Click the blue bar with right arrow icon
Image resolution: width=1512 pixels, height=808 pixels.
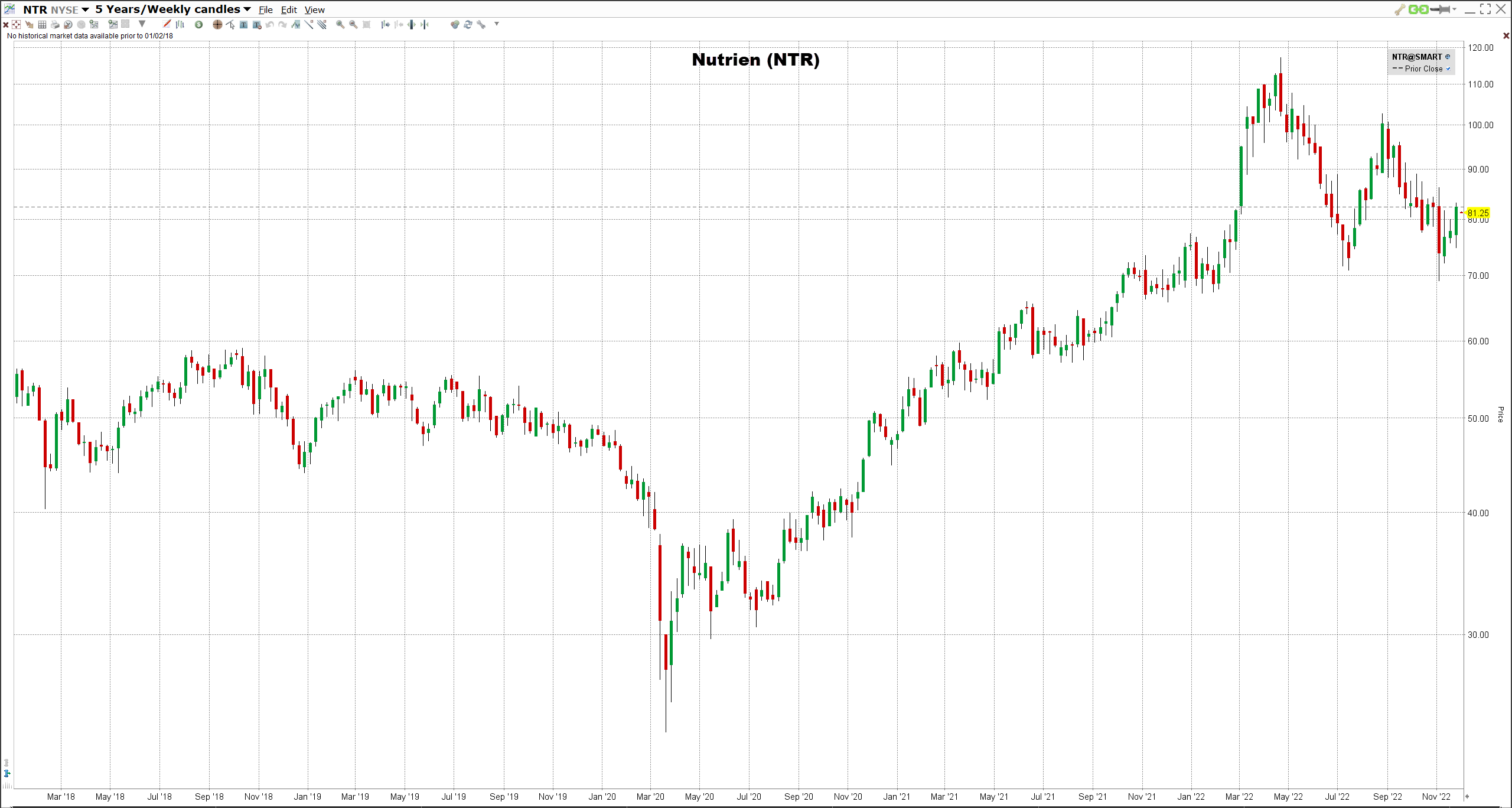[x=386, y=25]
